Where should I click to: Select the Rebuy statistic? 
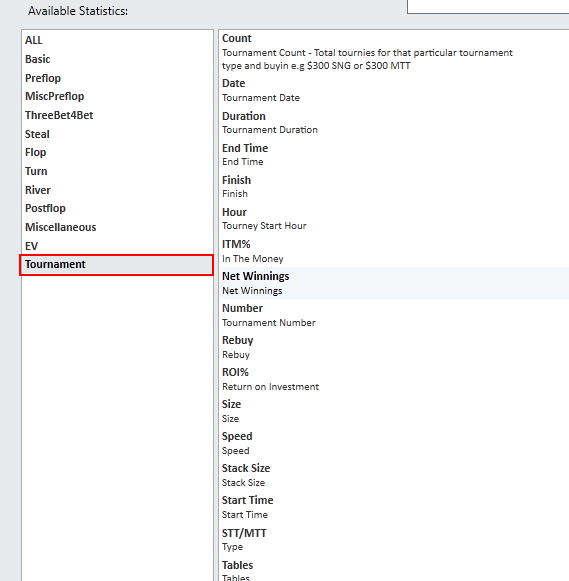(x=394, y=347)
